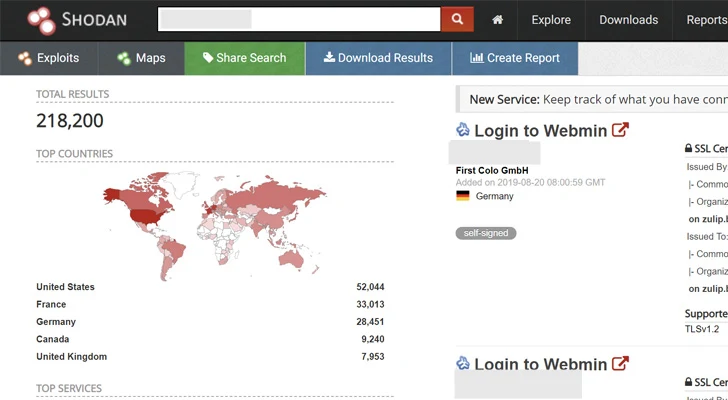Open external link icon beside first Login to Webmin
The width and height of the screenshot is (728, 400).
point(620,130)
